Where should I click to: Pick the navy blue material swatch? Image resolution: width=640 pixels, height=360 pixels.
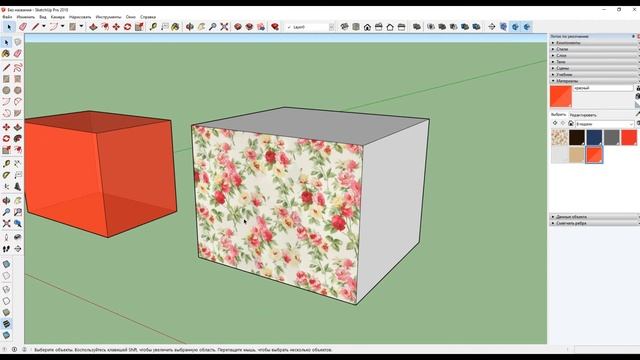click(x=594, y=137)
